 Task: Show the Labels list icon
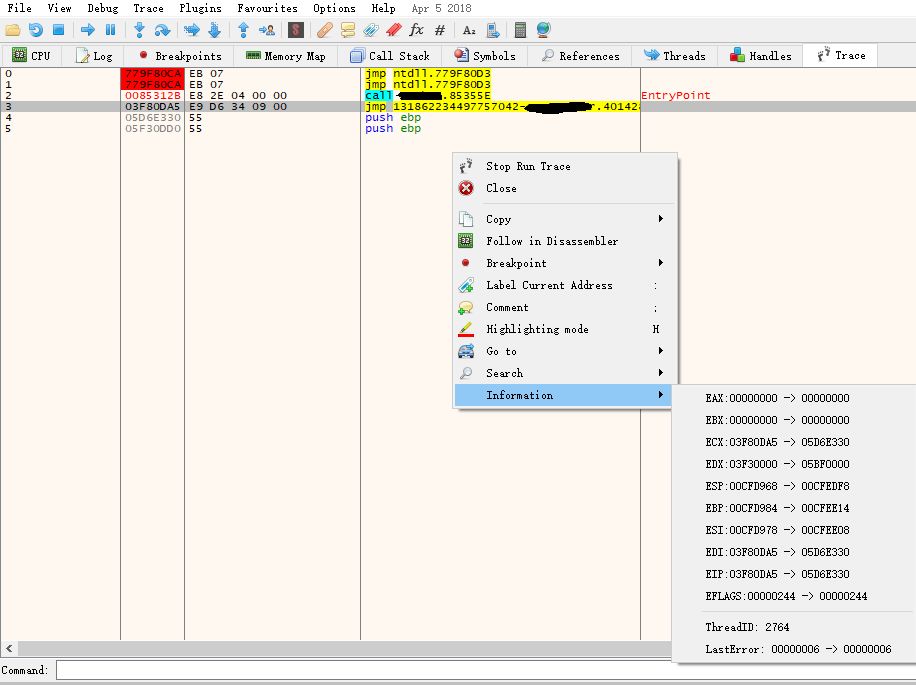pos(370,30)
